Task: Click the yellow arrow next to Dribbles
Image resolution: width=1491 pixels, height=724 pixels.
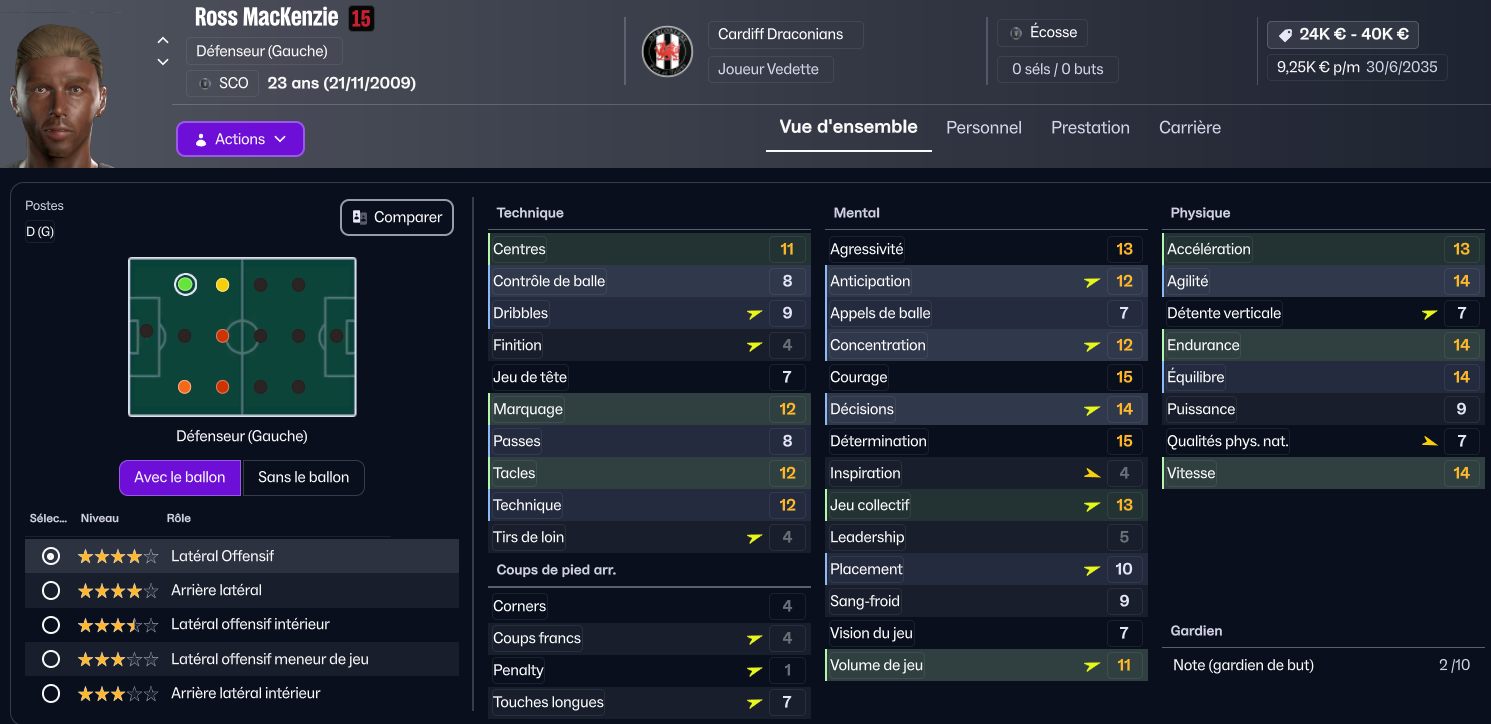Action: tap(755, 313)
